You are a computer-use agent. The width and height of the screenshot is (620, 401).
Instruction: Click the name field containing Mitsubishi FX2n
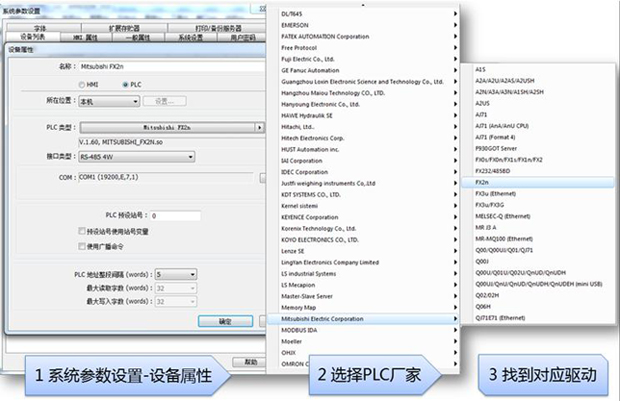[172, 66]
